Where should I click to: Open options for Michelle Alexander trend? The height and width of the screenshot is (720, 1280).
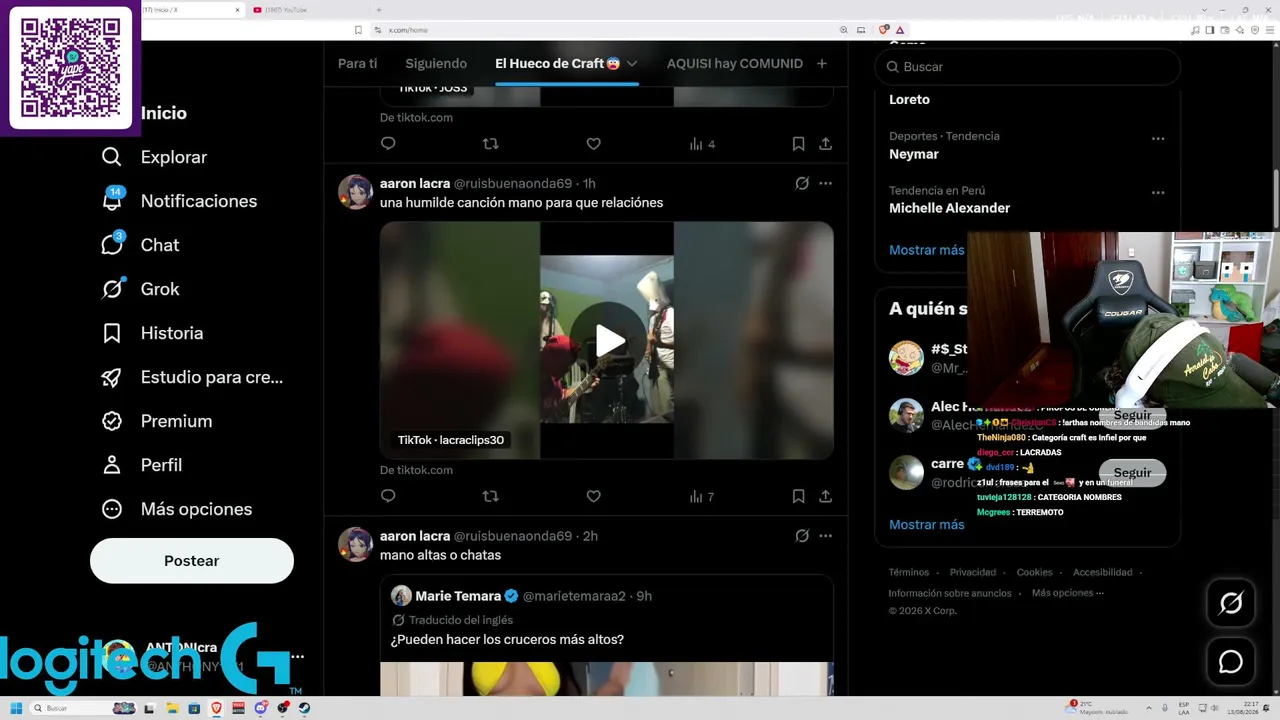pyautogui.click(x=1158, y=192)
